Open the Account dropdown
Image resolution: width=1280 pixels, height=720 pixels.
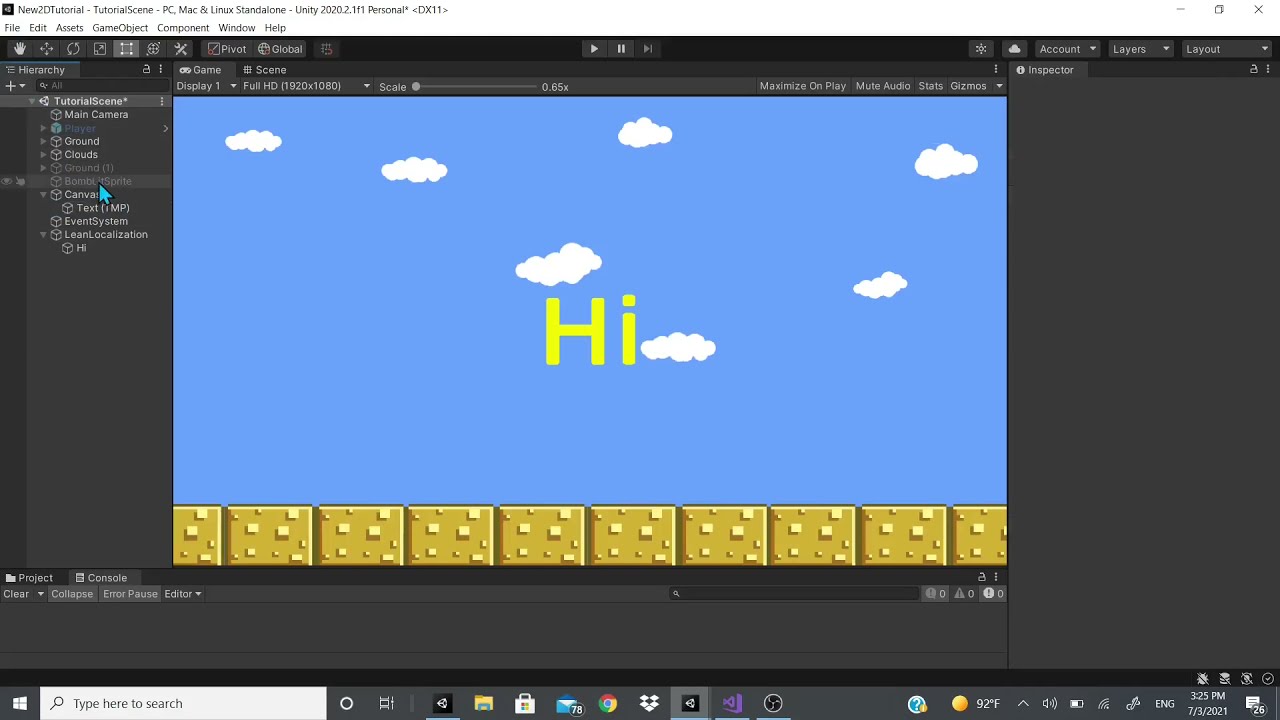click(x=1067, y=49)
